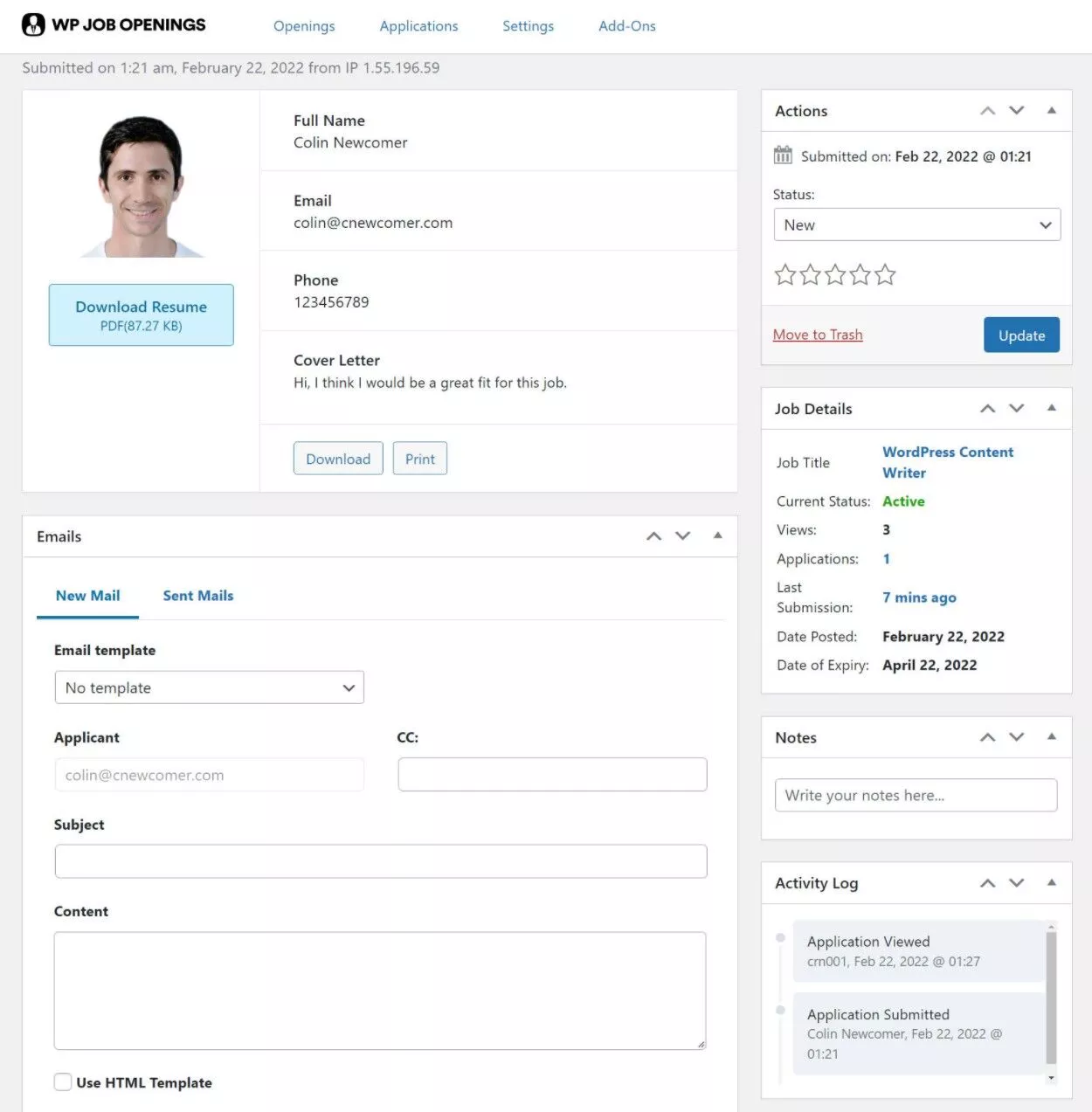This screenshot has width=1092, height=1112.
Task: Move the Notes panel down
Action: point(1017,737)
